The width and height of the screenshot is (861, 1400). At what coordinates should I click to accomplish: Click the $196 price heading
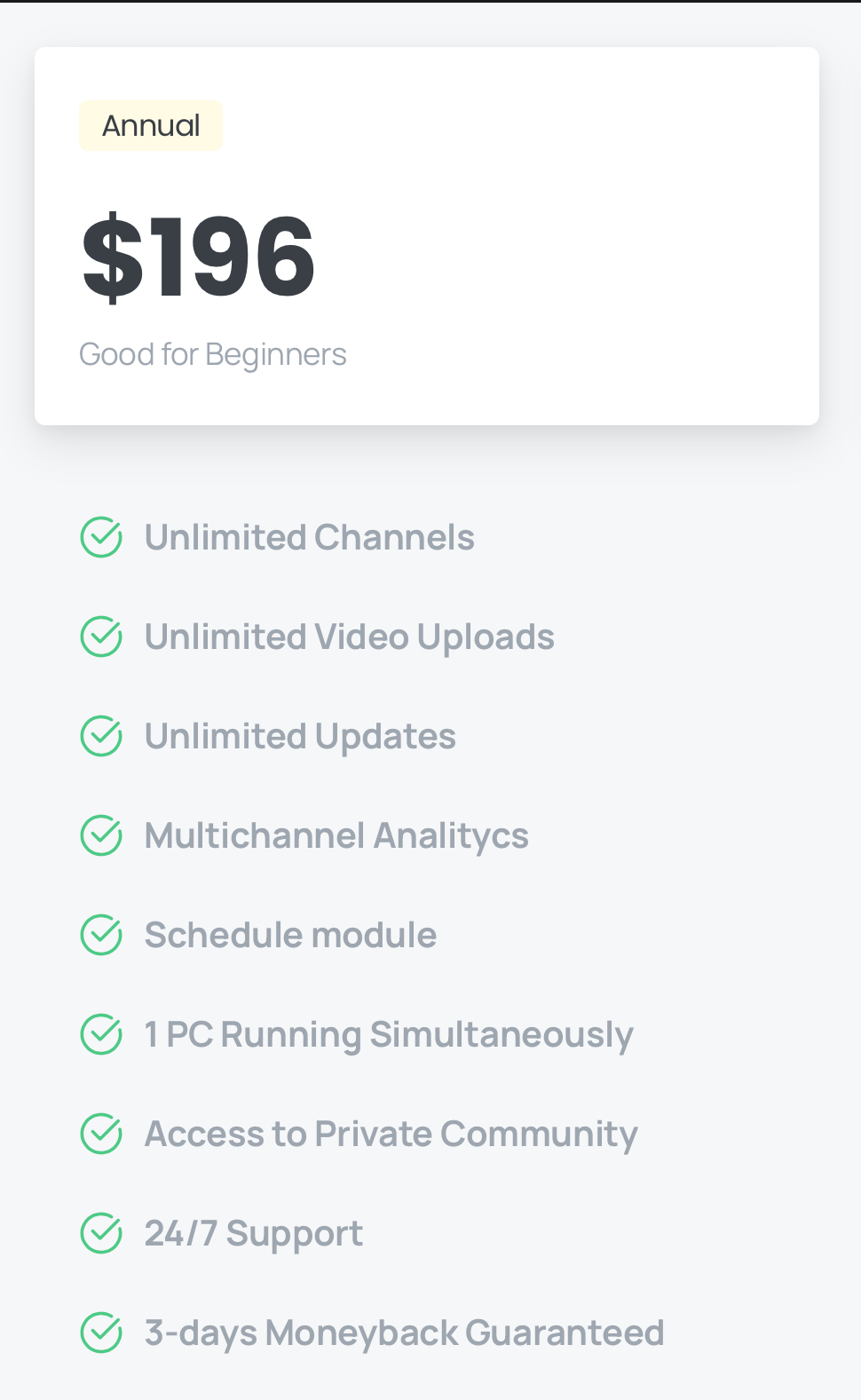[x=198, y=257]
